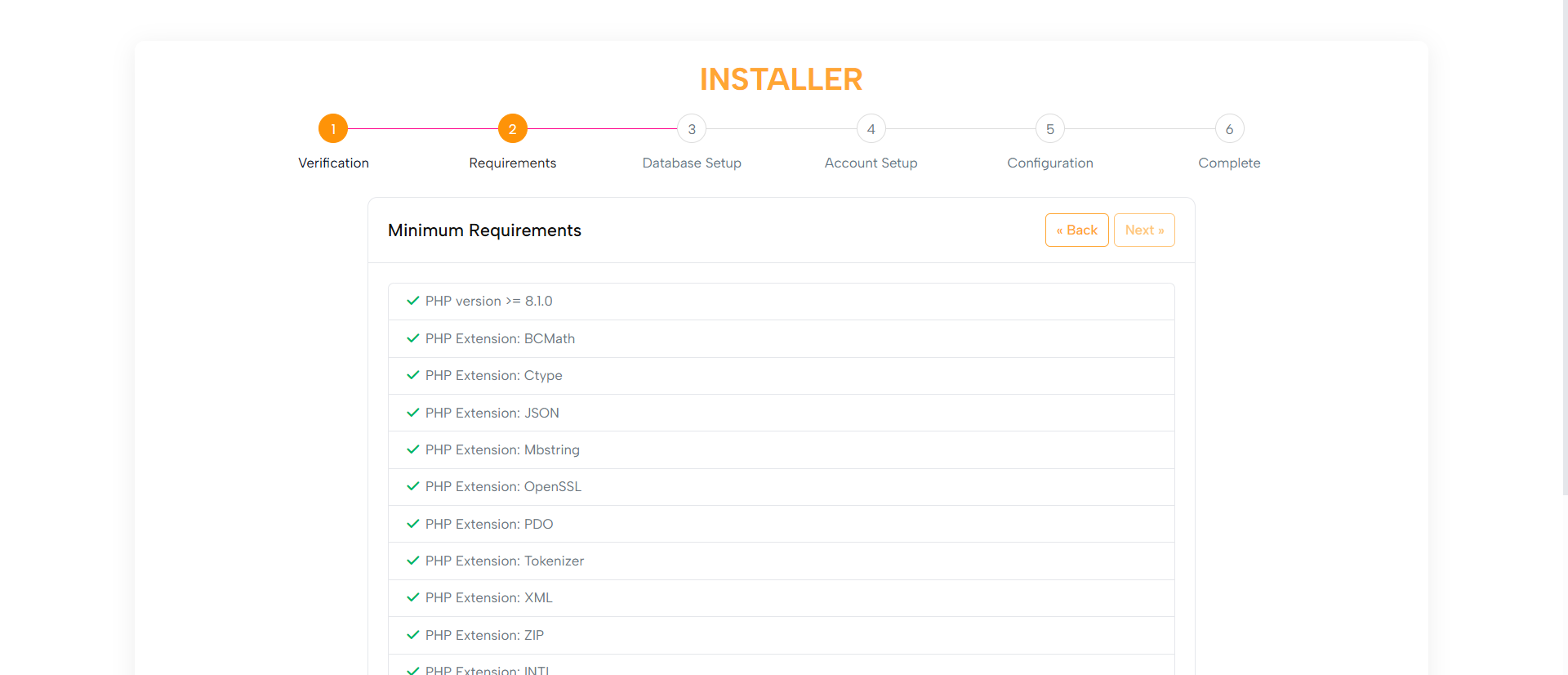Jump to step 6 Complete circle
Screen dimensions: 1568x675
pyautogui.click(x=1230, y=128)
